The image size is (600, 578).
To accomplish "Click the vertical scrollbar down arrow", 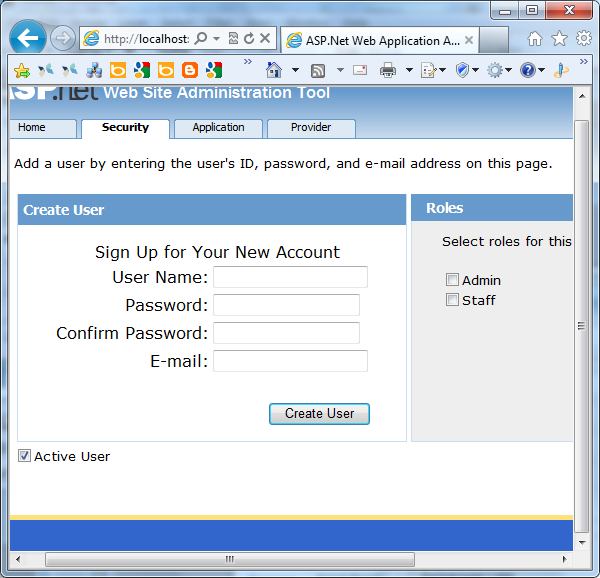I will tap(582, 542).
